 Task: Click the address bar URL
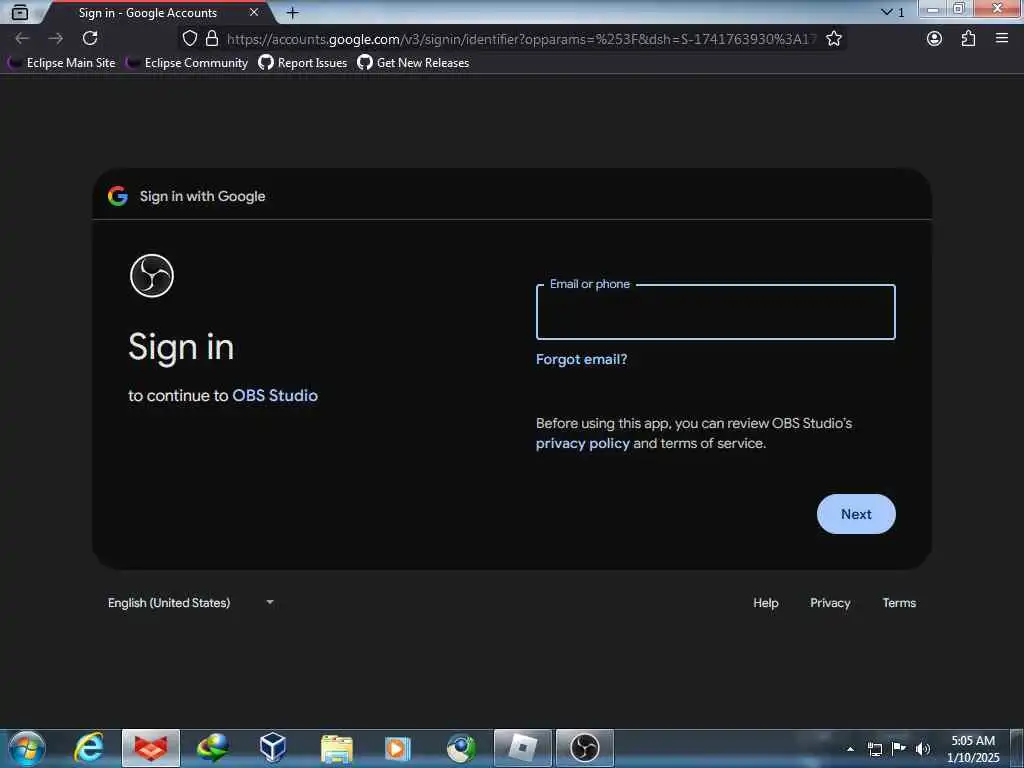[521, 39]
